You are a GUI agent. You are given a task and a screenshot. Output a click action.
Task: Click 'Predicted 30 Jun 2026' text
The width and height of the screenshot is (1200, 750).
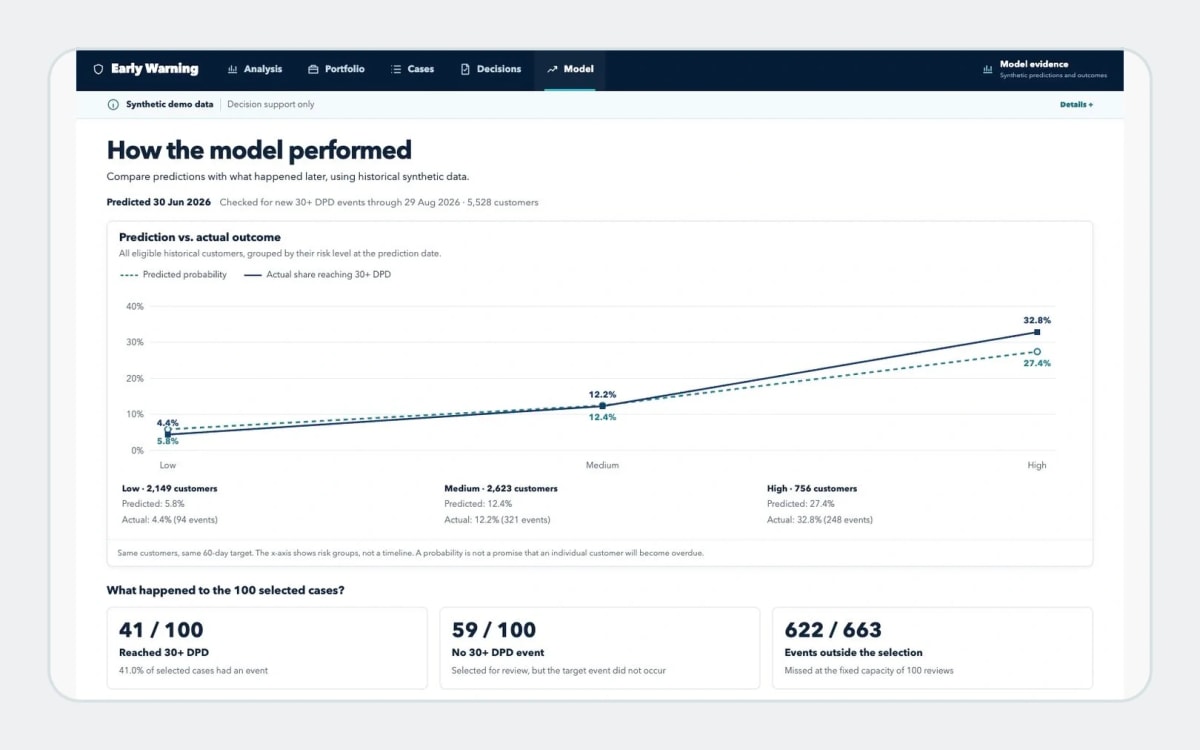pyautogui.click(x=159, y=202)
